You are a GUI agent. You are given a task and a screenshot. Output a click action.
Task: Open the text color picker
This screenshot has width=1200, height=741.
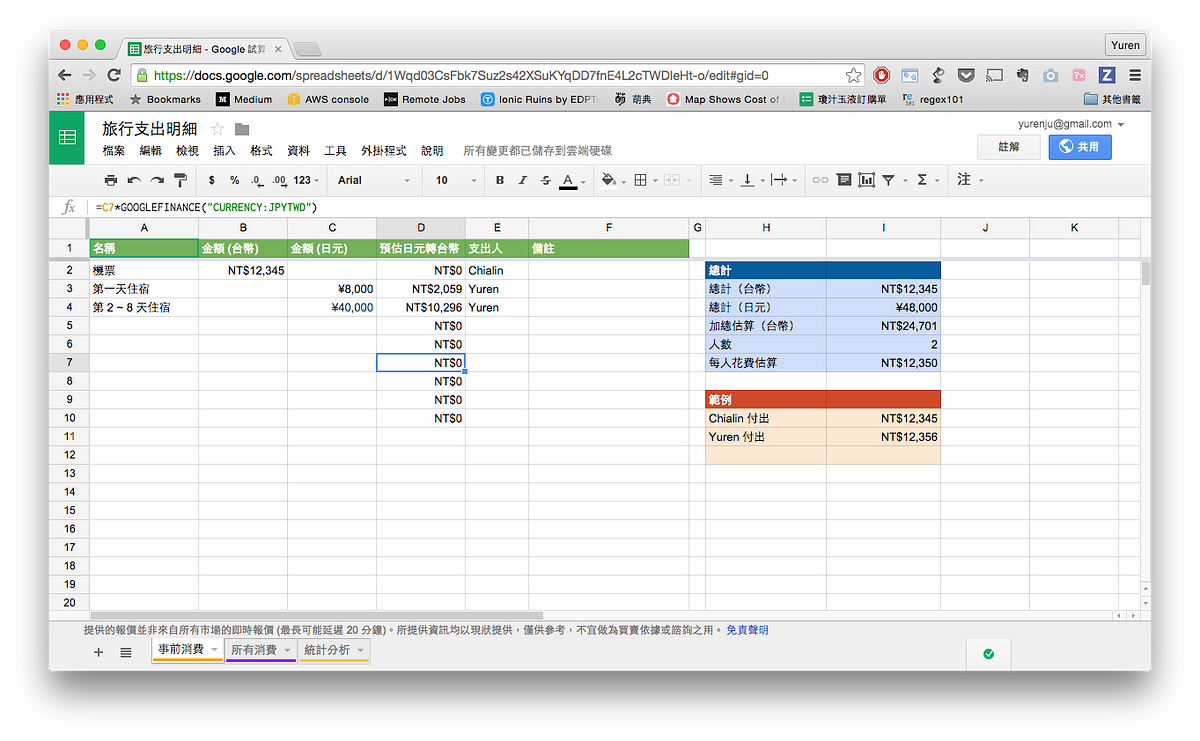click(568, 180)
